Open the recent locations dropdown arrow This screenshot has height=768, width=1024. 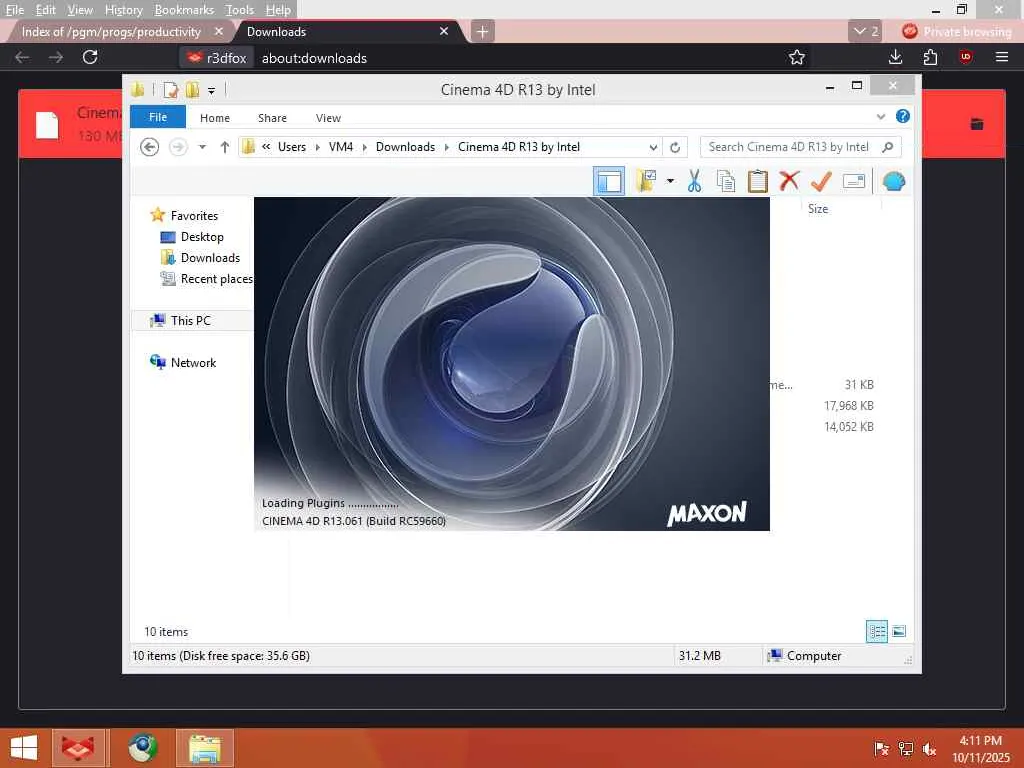202,147
